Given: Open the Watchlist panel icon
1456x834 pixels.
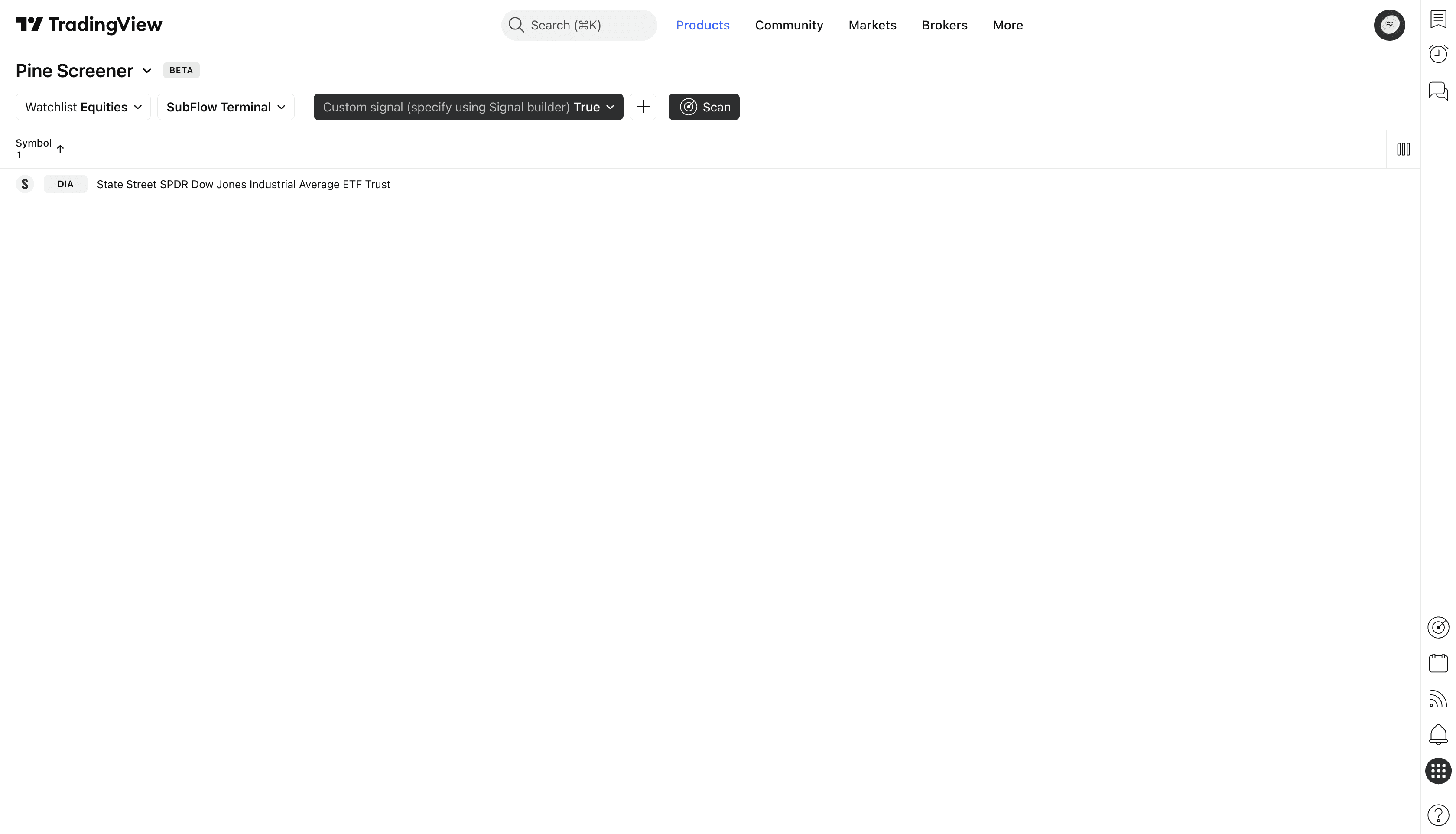Looking at the screenshot, I should tap(1438, 19).
